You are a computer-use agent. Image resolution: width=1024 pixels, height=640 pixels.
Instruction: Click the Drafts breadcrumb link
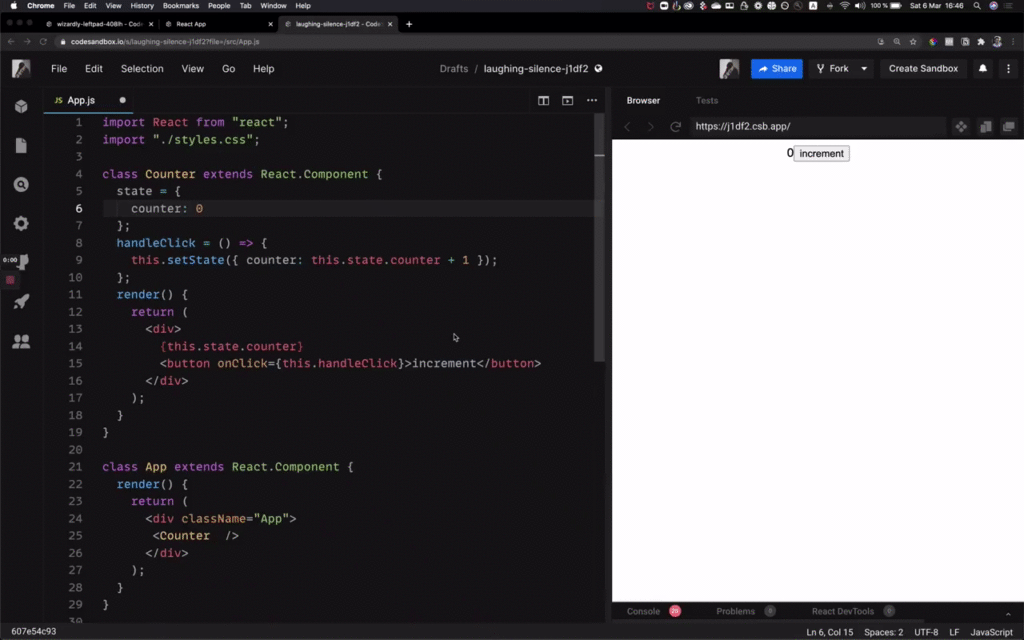tap(454, 69)
